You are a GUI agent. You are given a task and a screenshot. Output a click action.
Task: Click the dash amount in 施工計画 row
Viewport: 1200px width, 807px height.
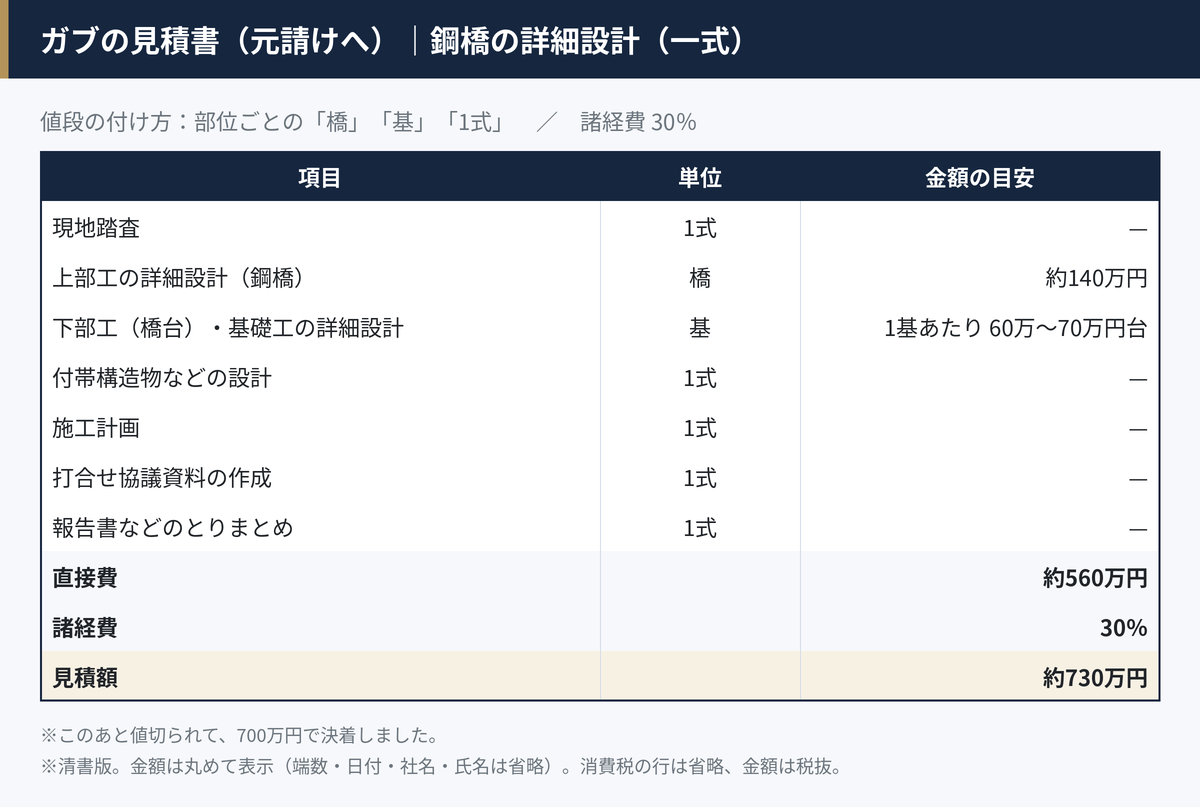coord(1138,428)
